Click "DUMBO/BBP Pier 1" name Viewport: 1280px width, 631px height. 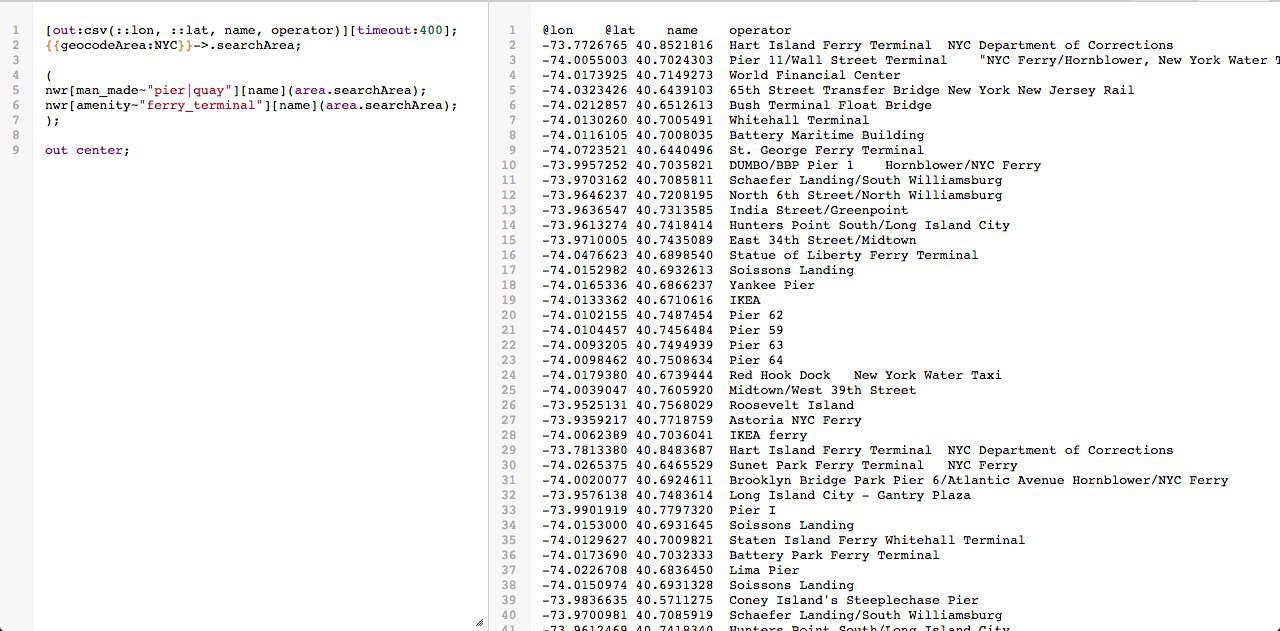point(791,165)
